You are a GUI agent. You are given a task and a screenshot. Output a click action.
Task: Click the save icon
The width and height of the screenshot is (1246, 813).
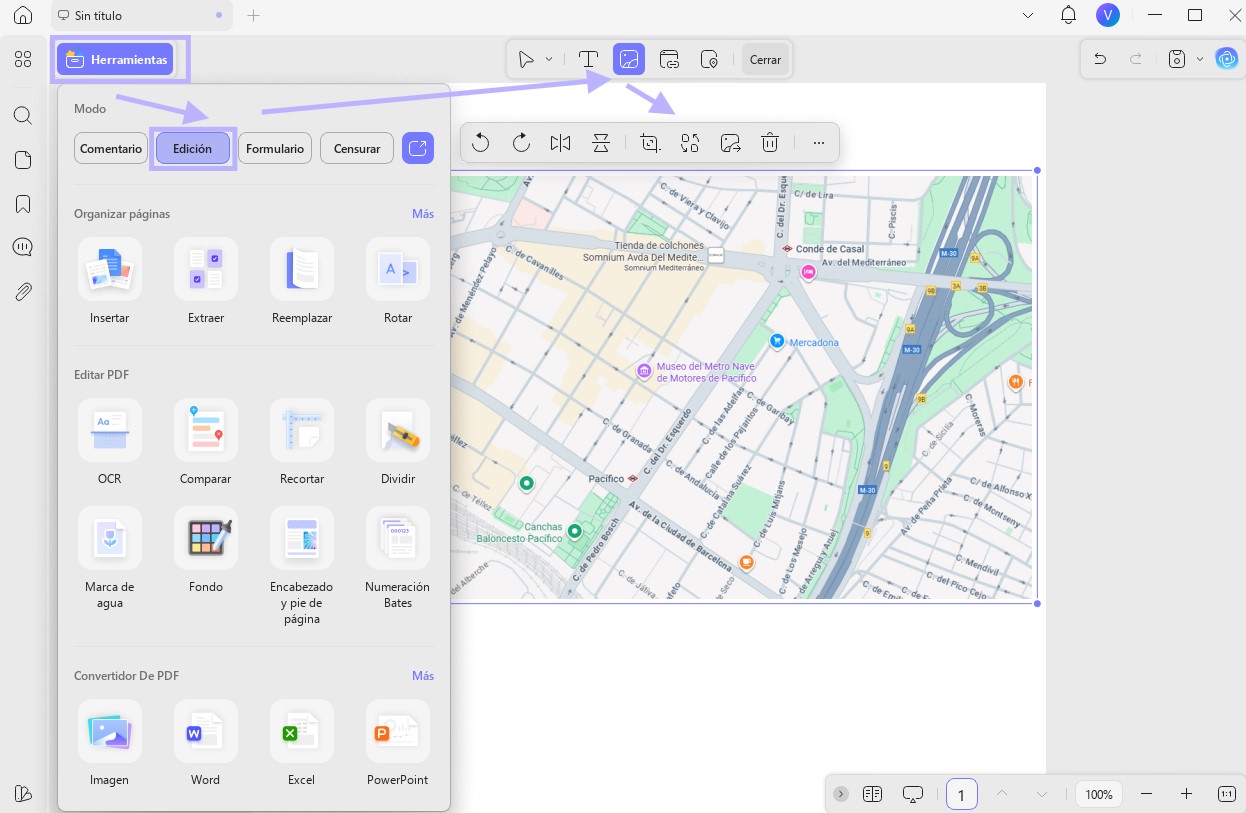(1177, 59)
